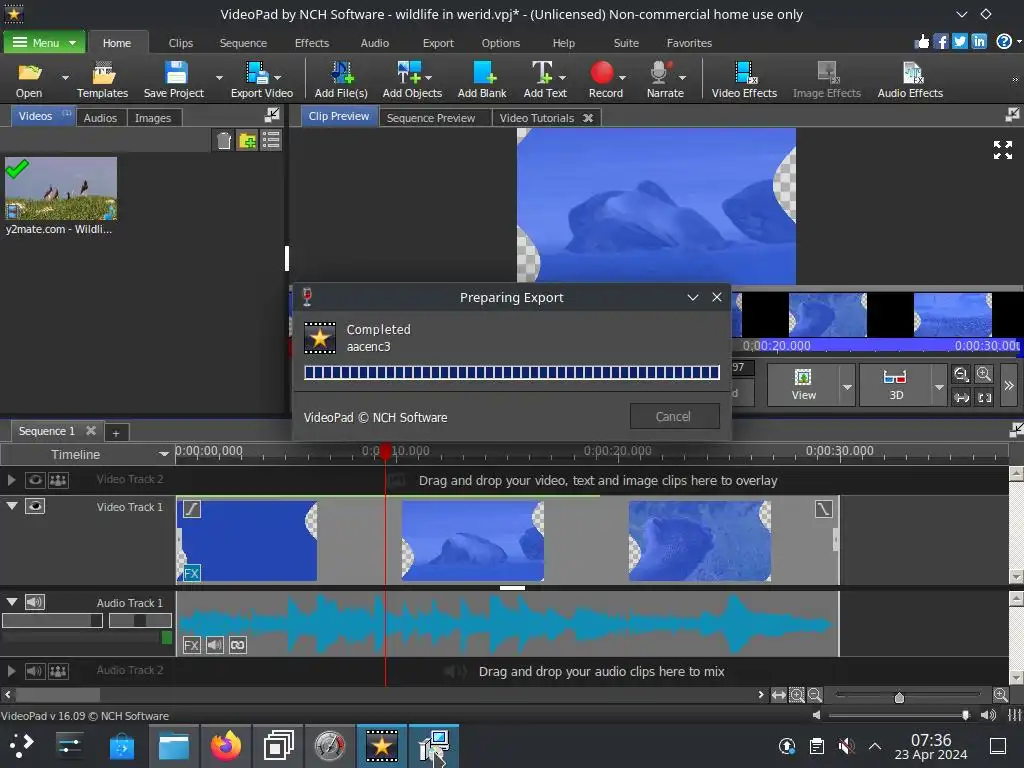The width and height of the screenshot is (1024, 768).
Task: Click the Add Objects icon
Action: point(412,80)
